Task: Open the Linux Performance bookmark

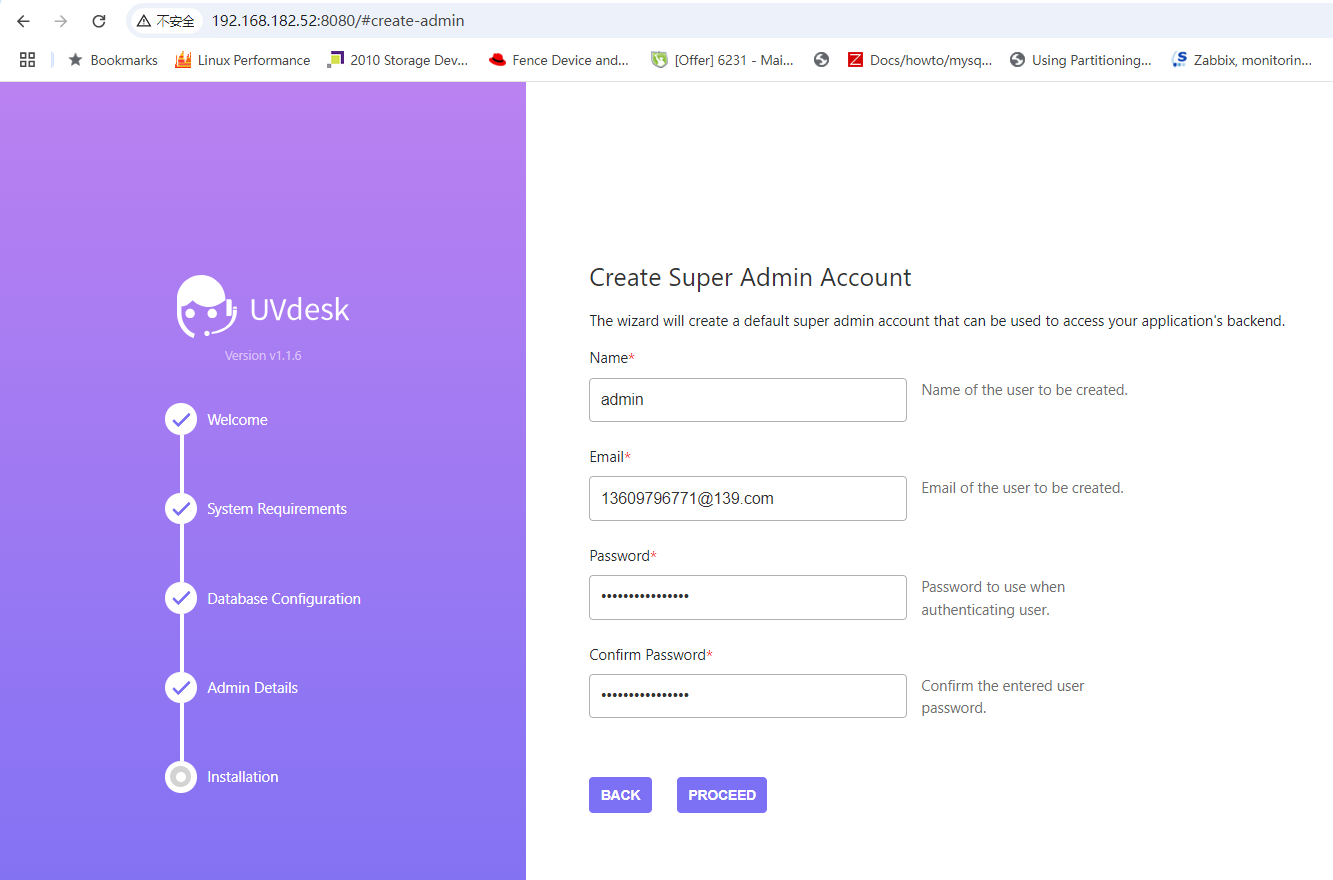Action: pyautogui.click(x=243, y=60)
